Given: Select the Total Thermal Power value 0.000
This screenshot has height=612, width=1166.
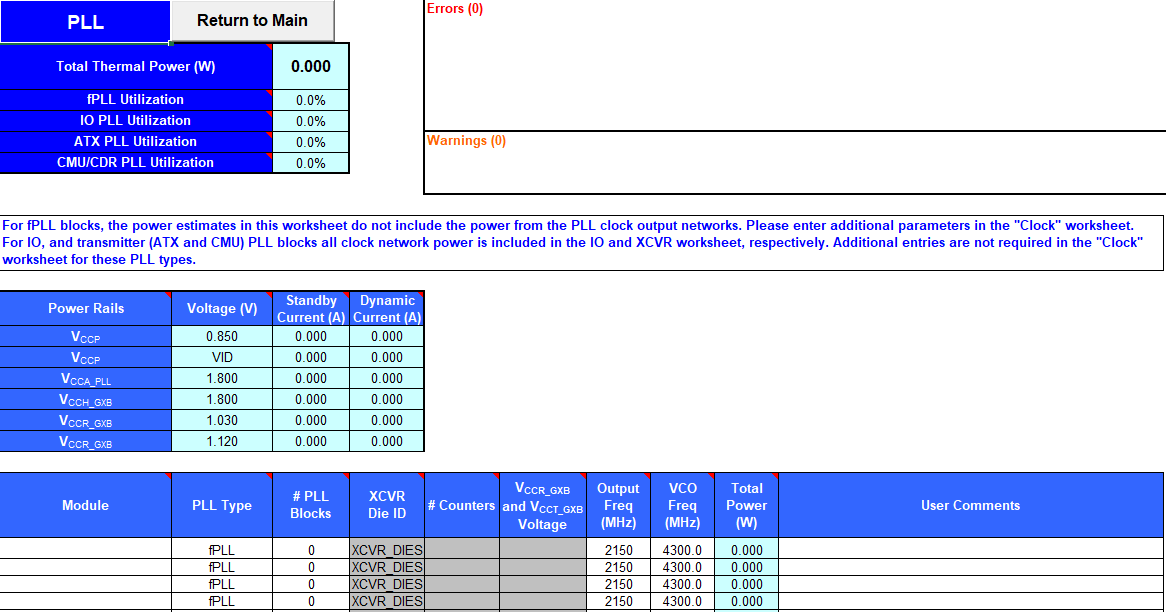Looking at the screenshot, I should tap(311, 66).
